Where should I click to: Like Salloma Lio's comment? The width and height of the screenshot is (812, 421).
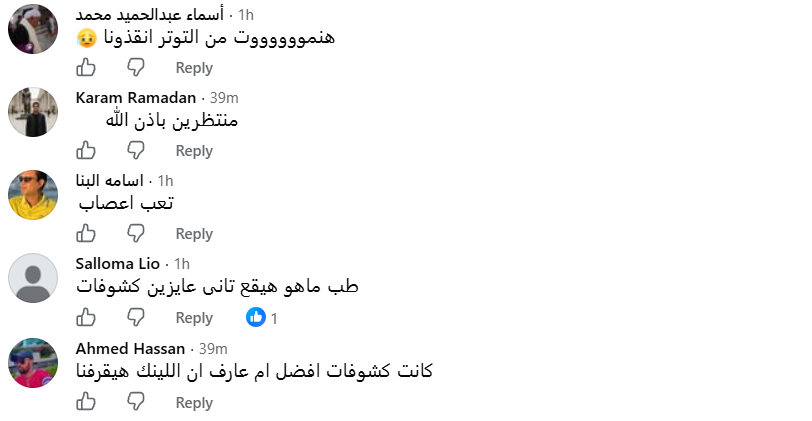point(86,317)
